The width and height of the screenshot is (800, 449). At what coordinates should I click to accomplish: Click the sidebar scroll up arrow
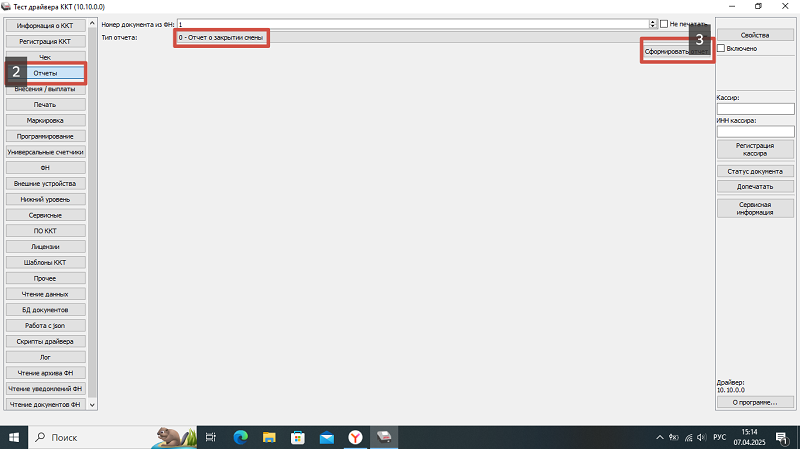click(92, 23)
